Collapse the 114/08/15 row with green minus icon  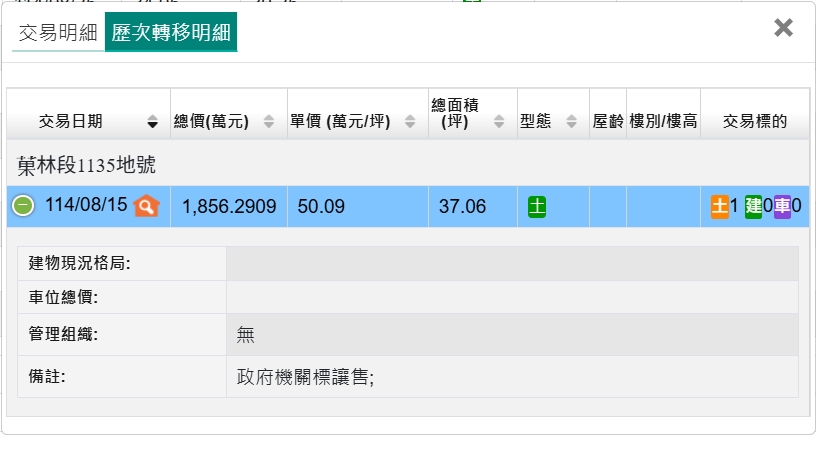[23, 206]
